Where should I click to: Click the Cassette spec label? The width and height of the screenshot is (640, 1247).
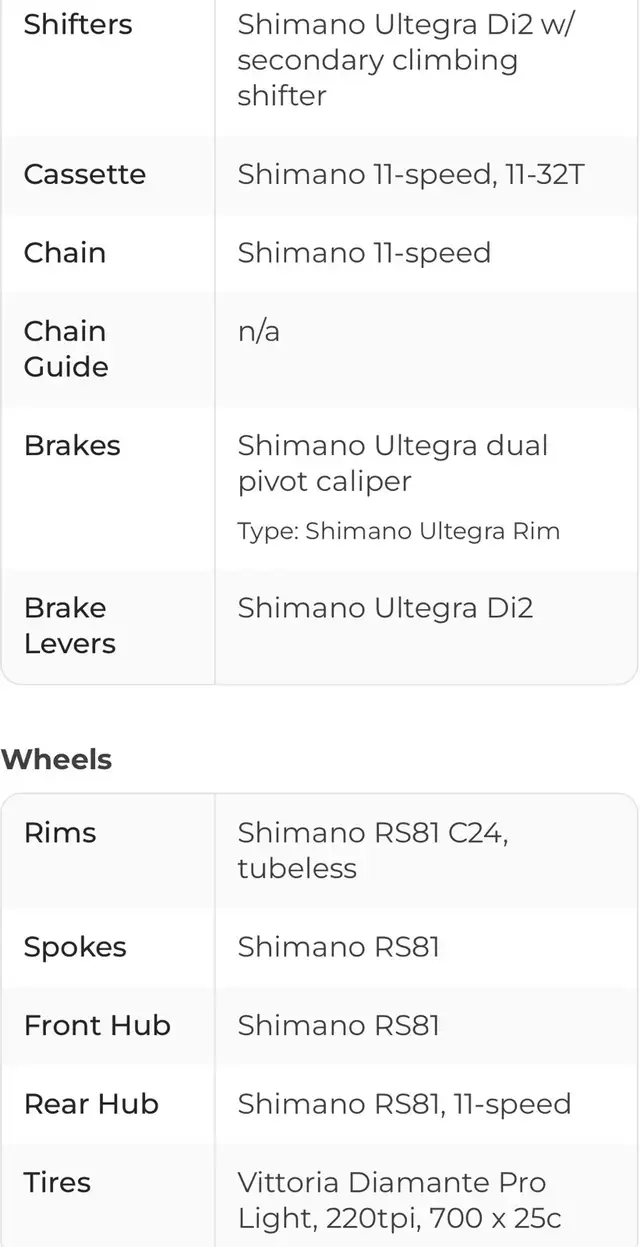click(x=85, y=174)
